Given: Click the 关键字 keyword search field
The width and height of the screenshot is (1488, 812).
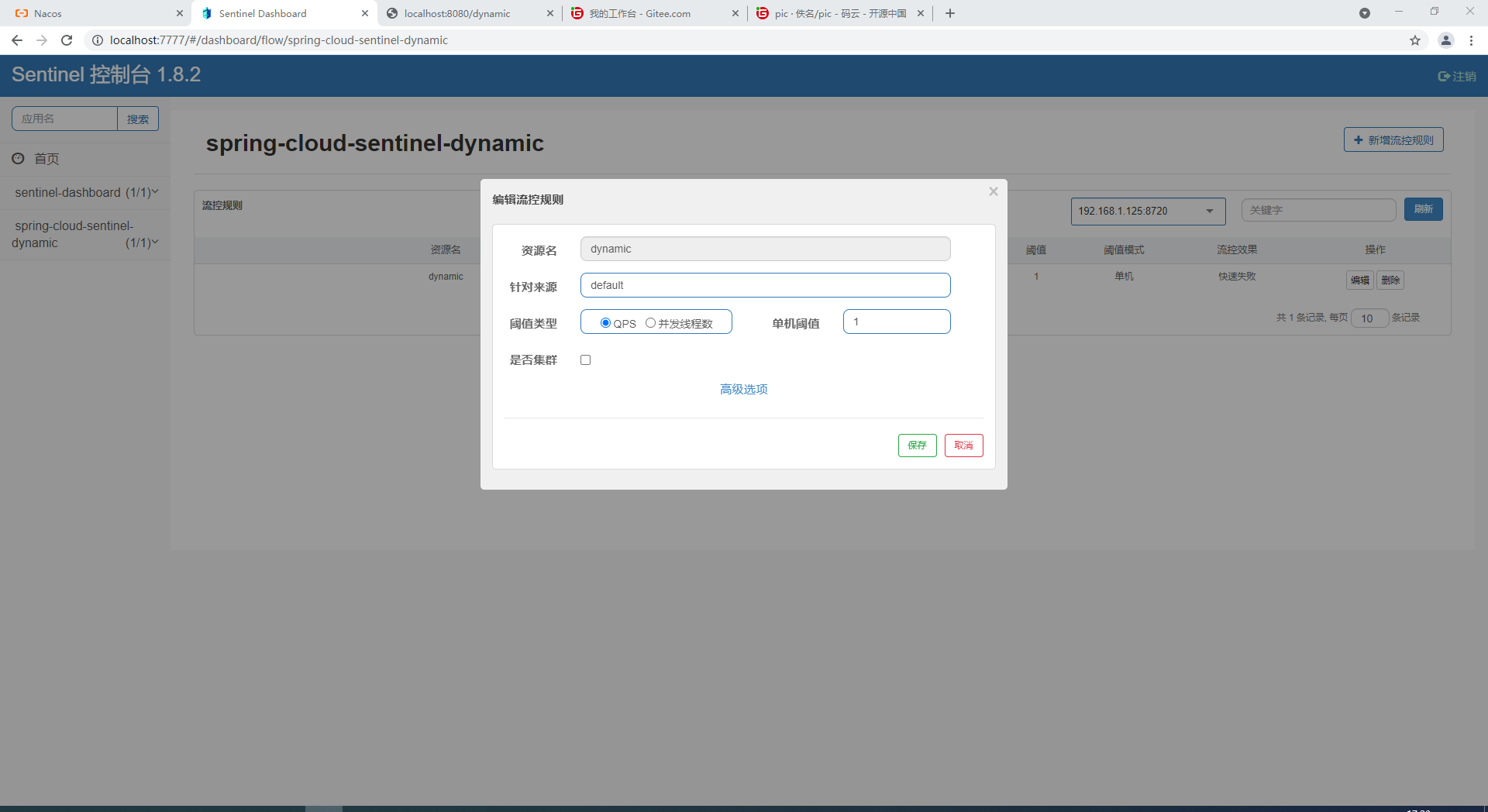Looking at the screenshot, I should pos(1318,210).
